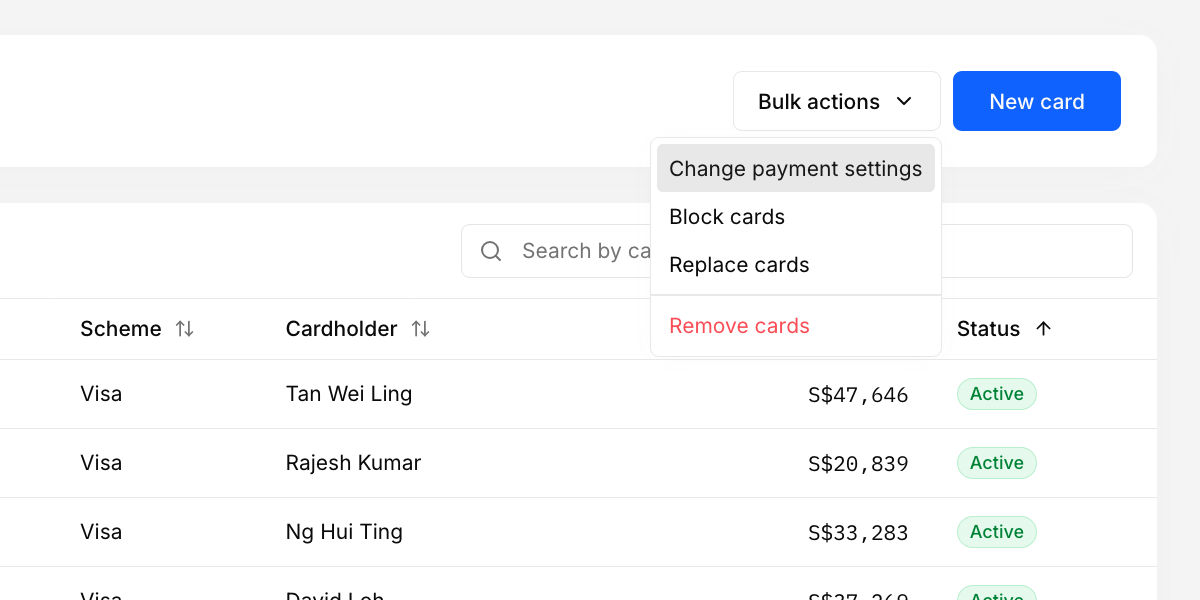Click the Active badge for Tan Wei Ling
The width and height of the screenshot is (1200, 600).
pos(996,393)
